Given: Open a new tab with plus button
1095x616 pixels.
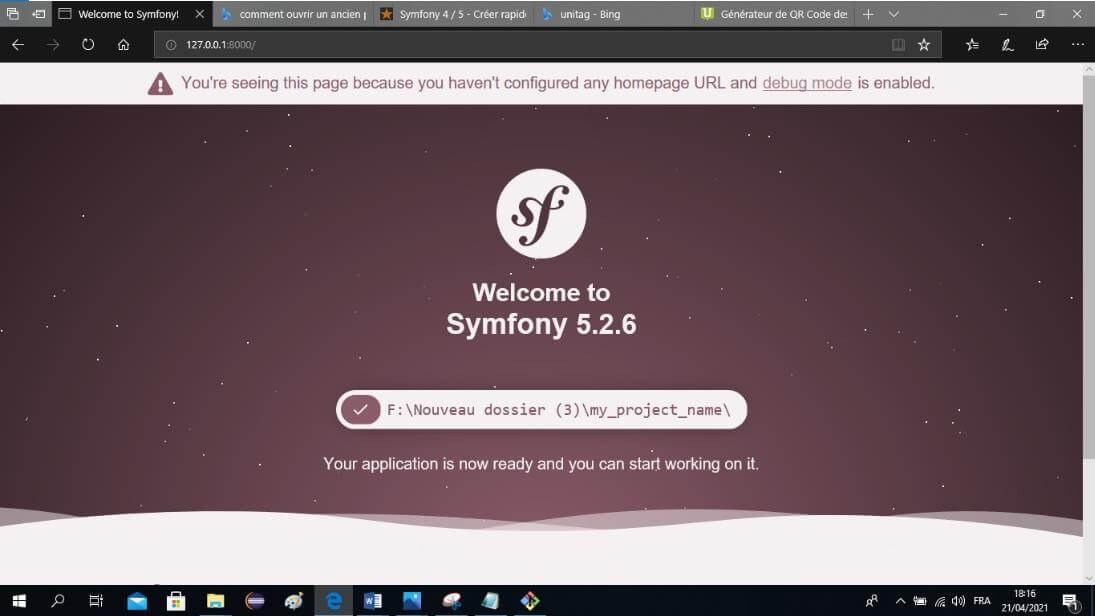Looking at the screenshot, I should [868, 14].
